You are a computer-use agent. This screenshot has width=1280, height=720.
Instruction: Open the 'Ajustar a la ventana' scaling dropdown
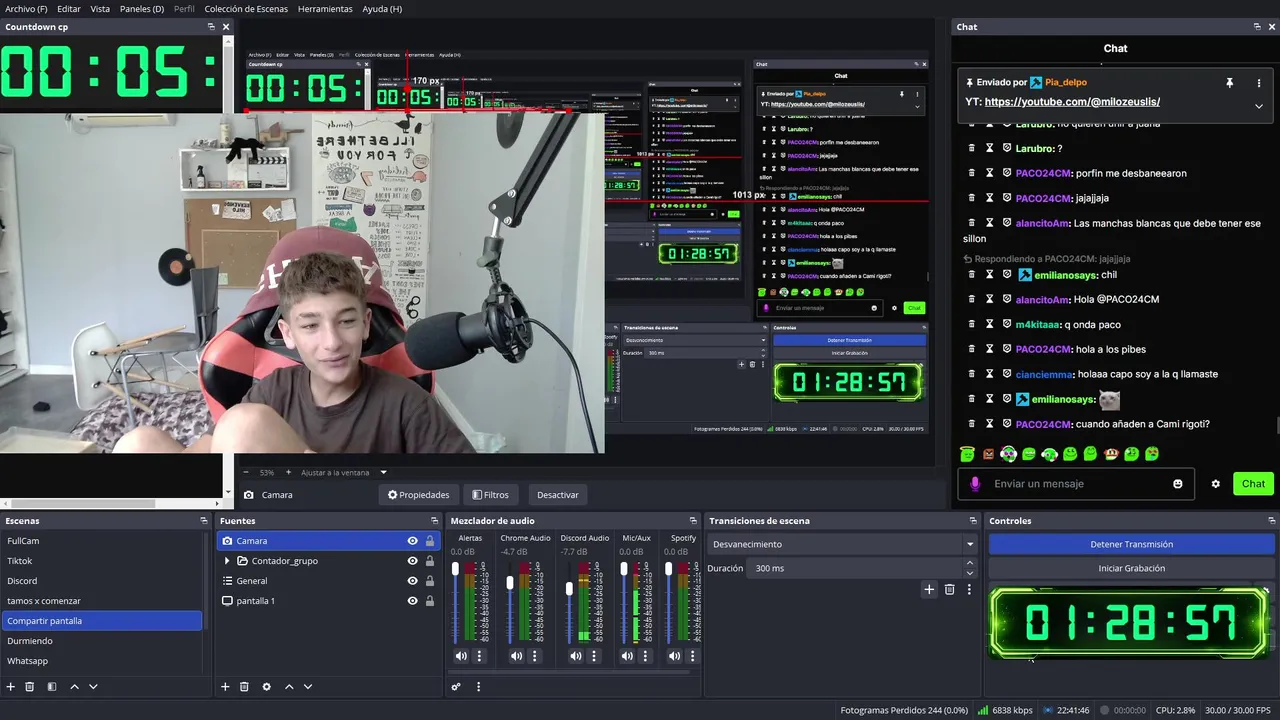pyautogui.click(x=383, y=472)
